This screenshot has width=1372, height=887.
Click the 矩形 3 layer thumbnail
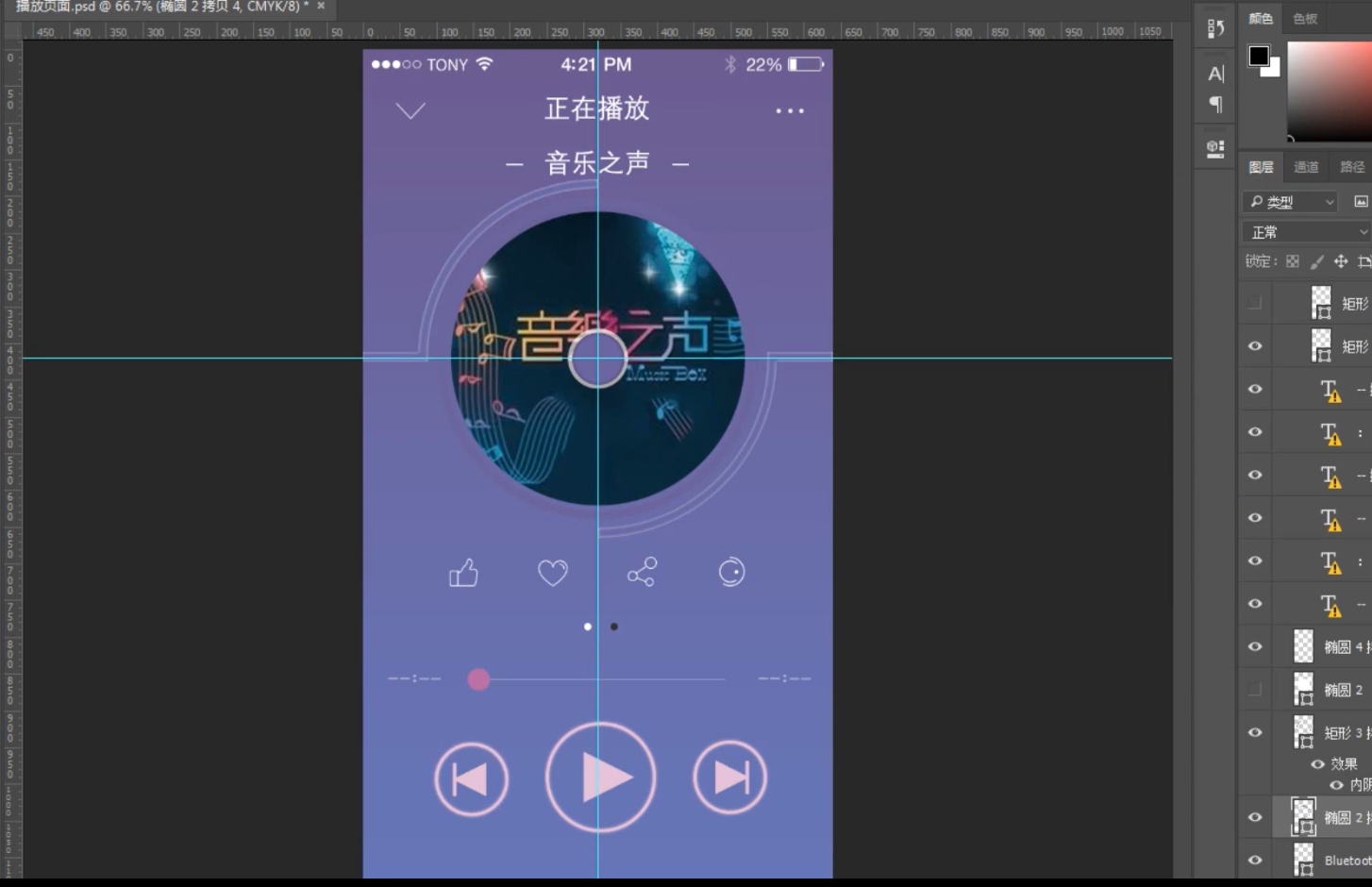point(1303,732)
